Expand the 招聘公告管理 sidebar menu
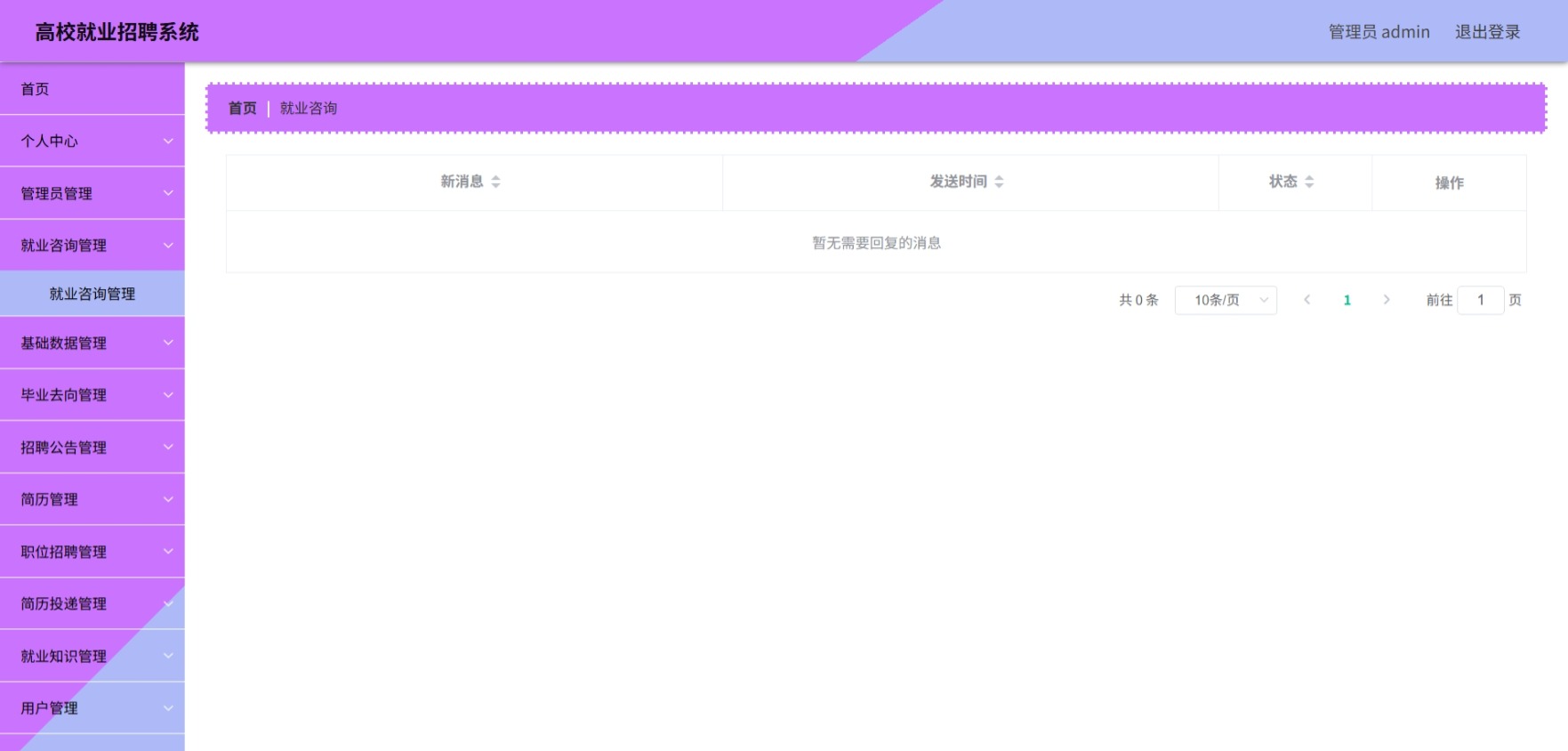The height and width of the screenshot is (751, 1568). tap(92, 448)
